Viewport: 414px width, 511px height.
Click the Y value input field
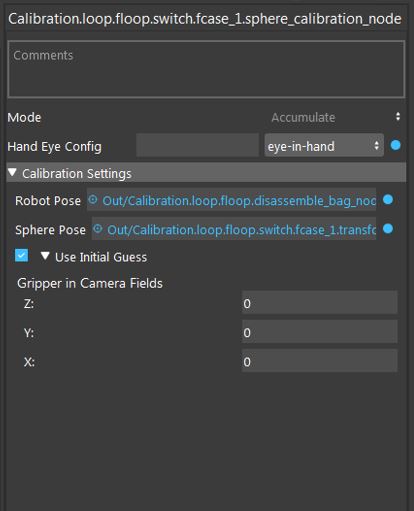320,332
